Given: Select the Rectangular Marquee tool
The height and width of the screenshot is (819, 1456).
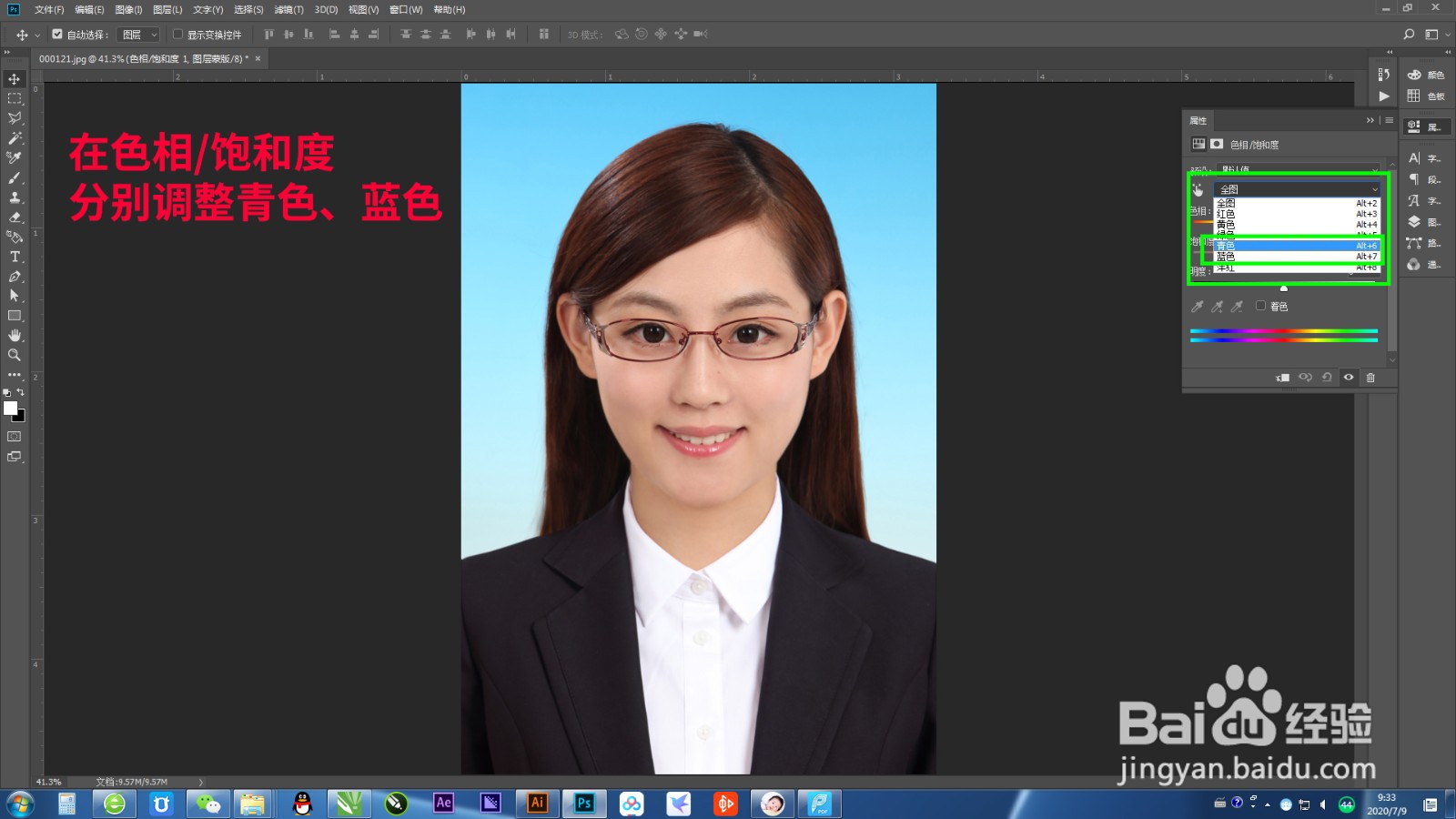Looking at the screenshot, I should pos(15,98).
